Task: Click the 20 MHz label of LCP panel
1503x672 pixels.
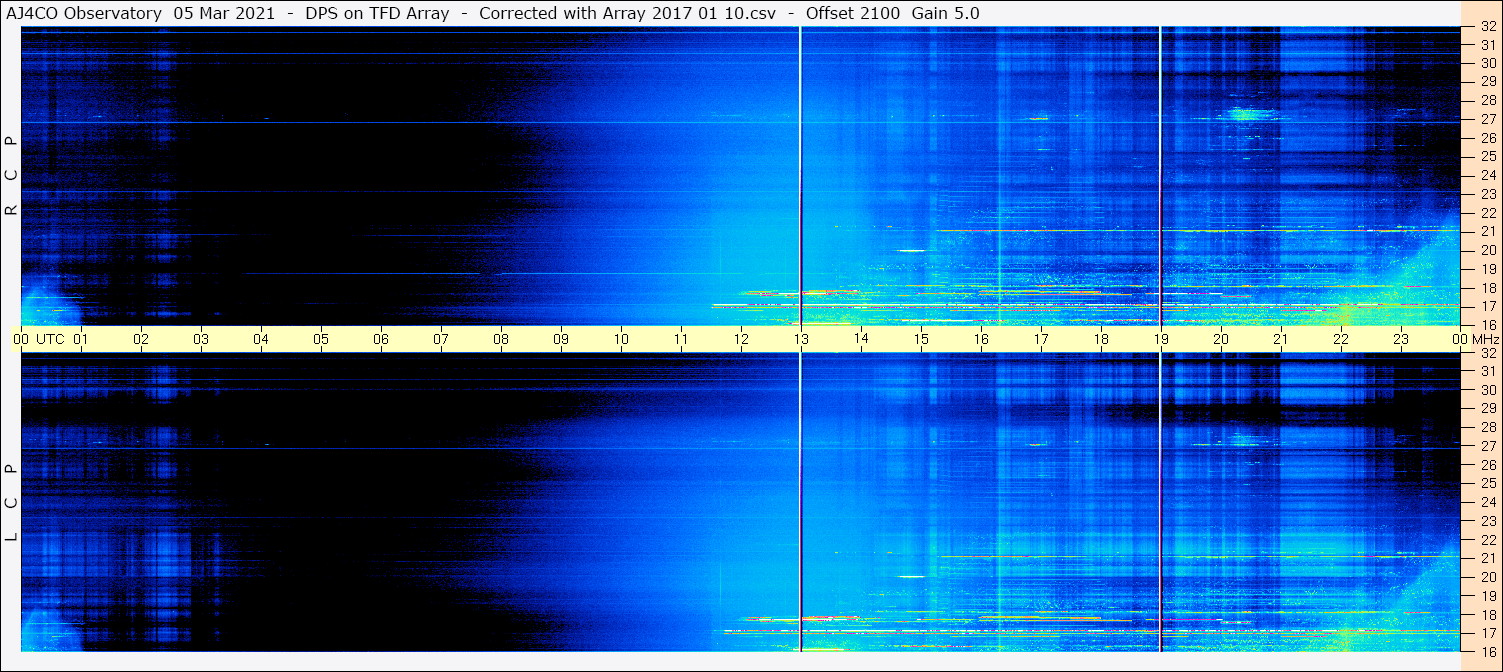Action: [1487, 577]
